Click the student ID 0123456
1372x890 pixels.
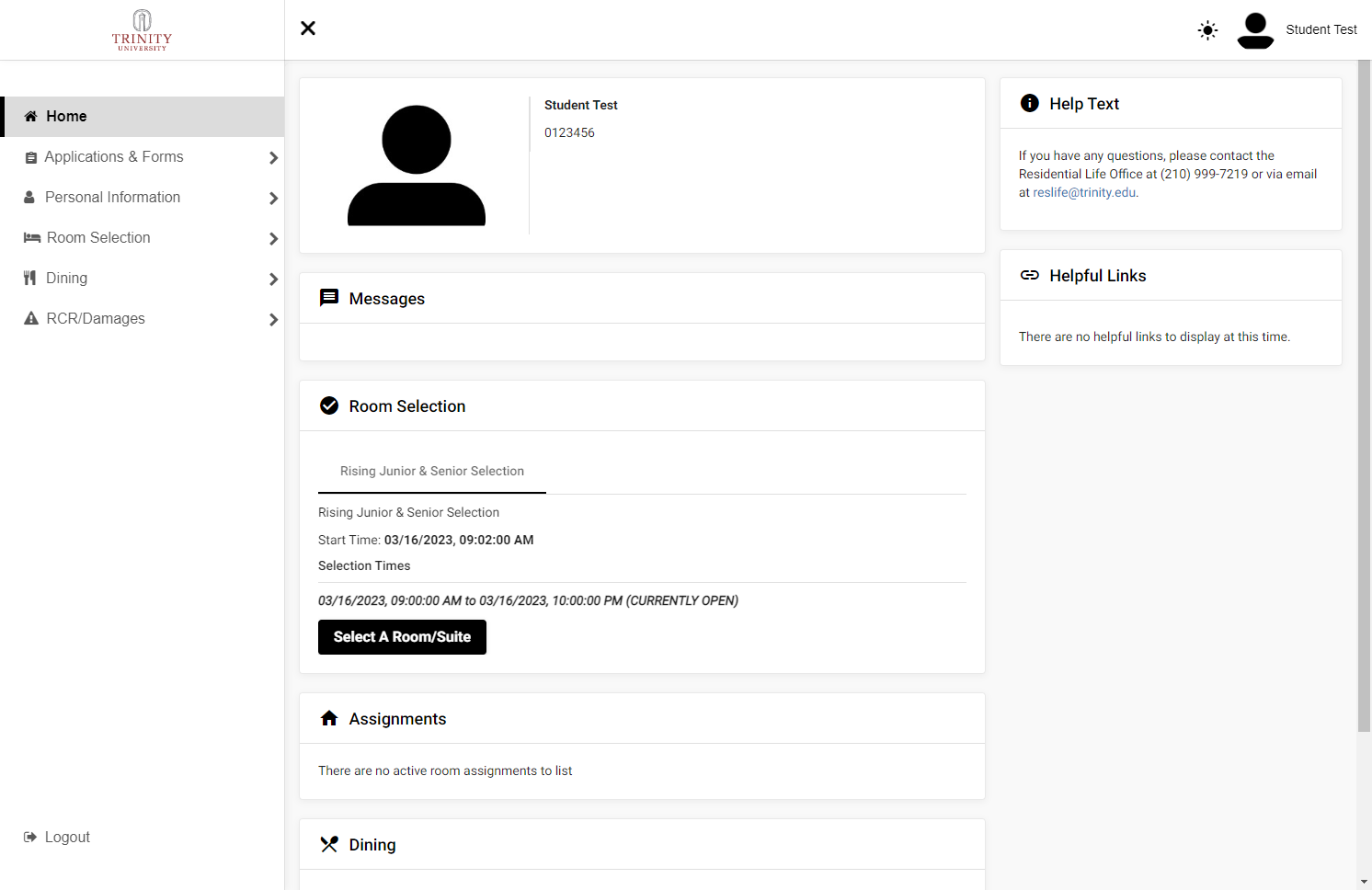[569, 133]
